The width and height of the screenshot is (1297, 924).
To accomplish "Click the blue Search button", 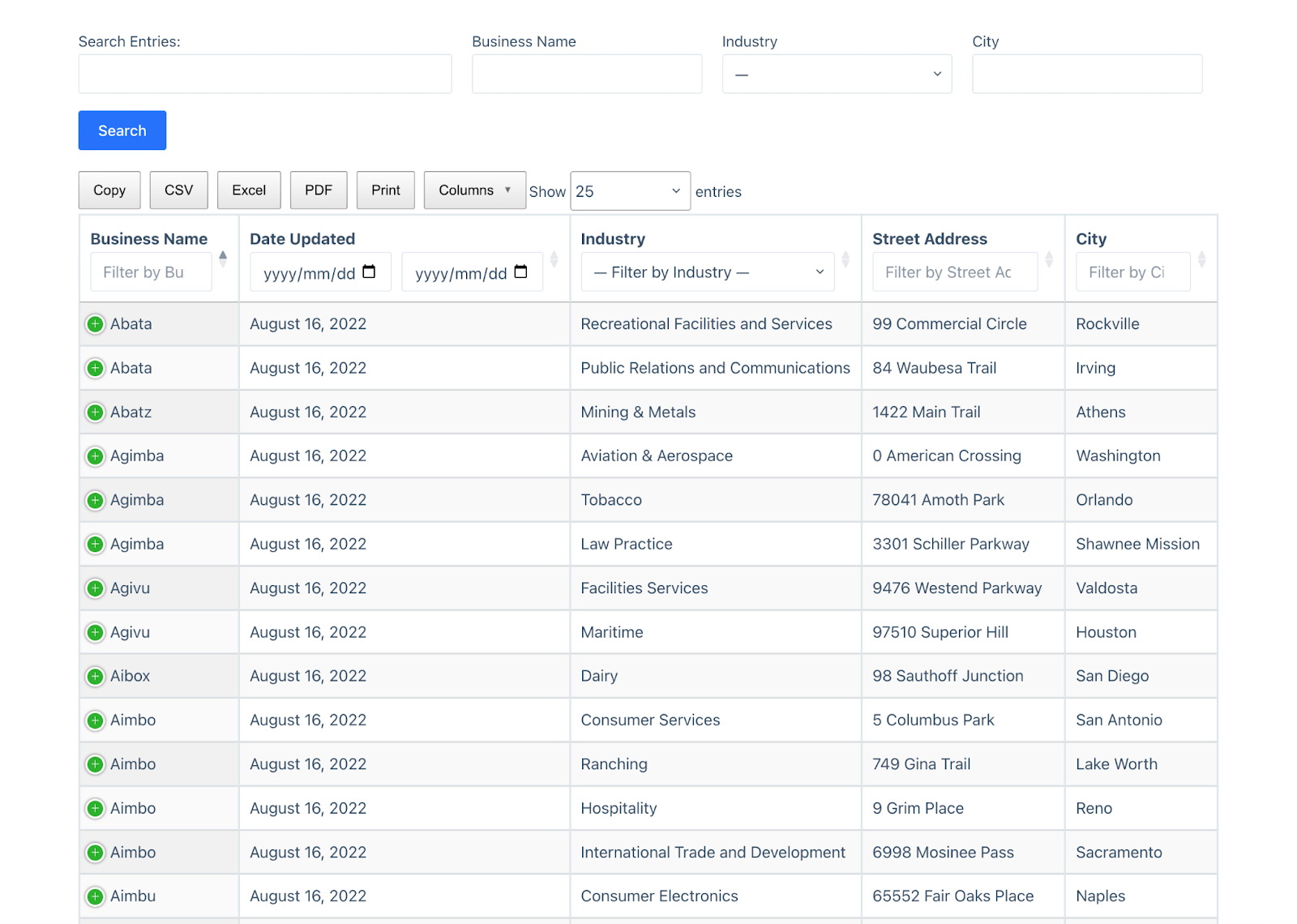I will [x=122, y=130].
